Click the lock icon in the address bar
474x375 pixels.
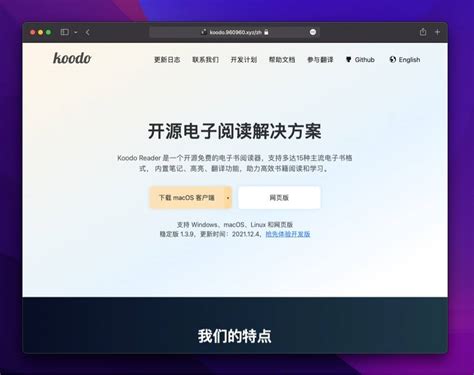(266, 32)
